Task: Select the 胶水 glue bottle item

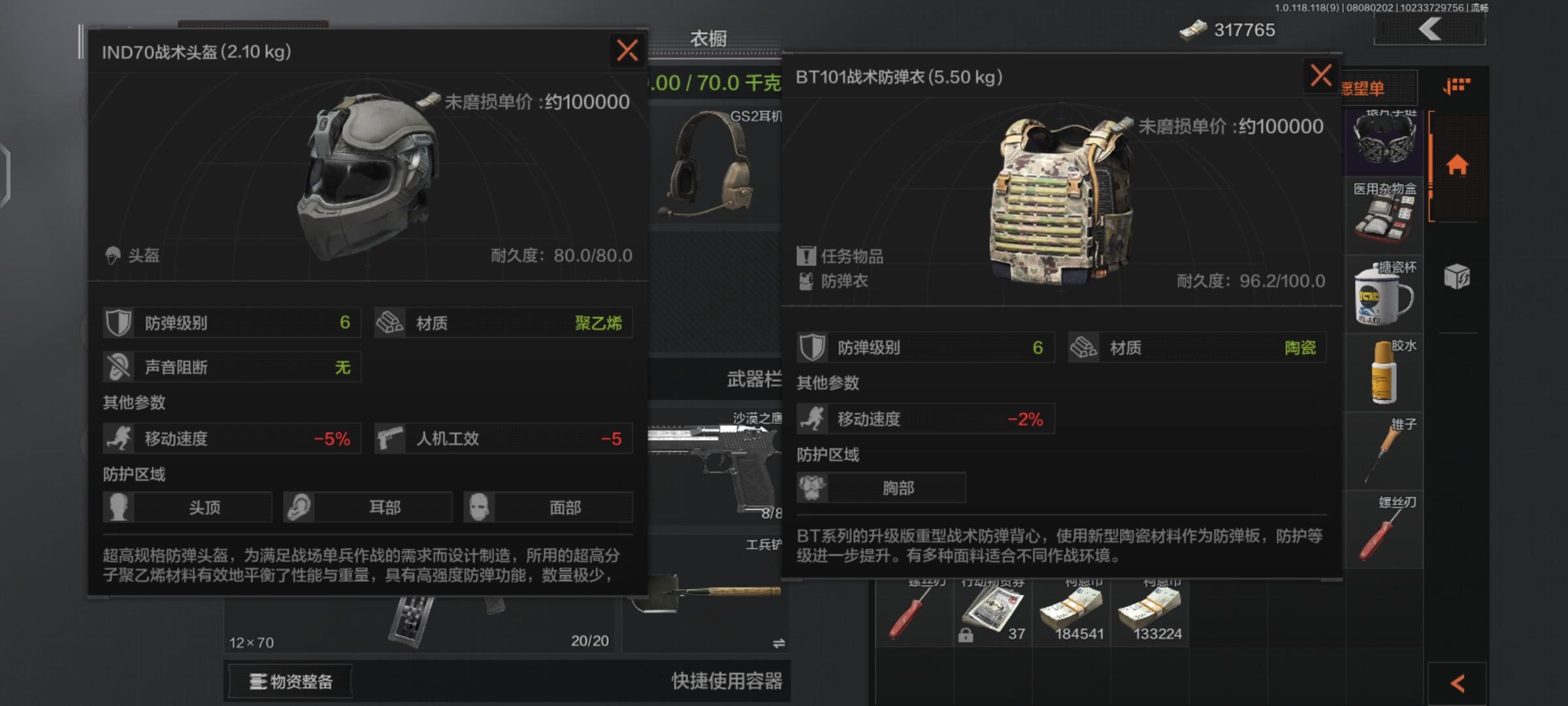Action: pos(1384,371)
